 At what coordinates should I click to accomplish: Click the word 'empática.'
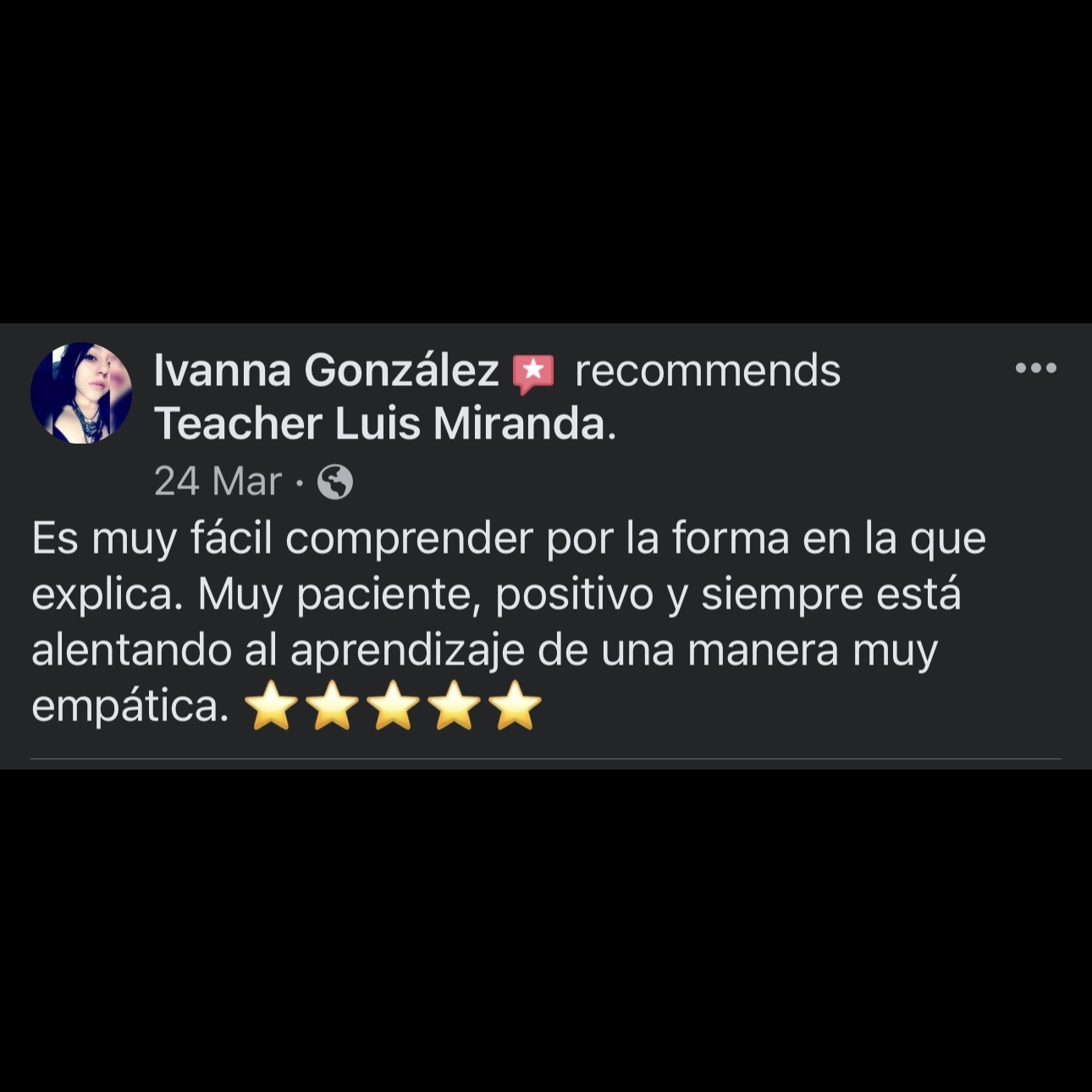130,708
